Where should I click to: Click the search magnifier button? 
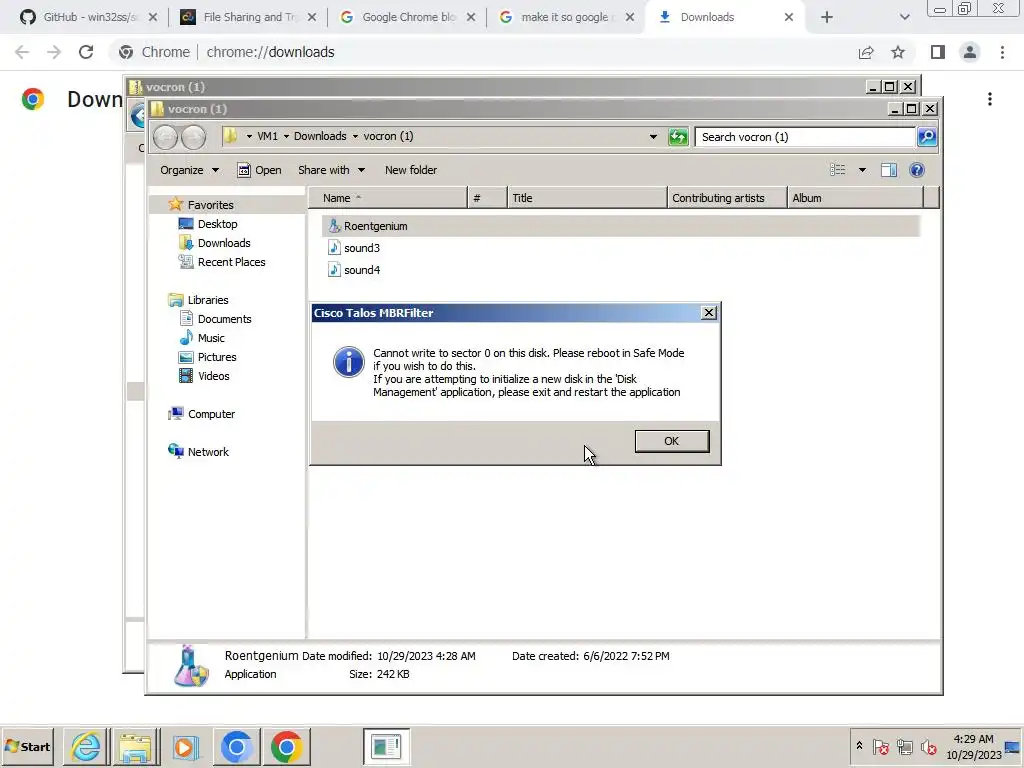point(927,137)
